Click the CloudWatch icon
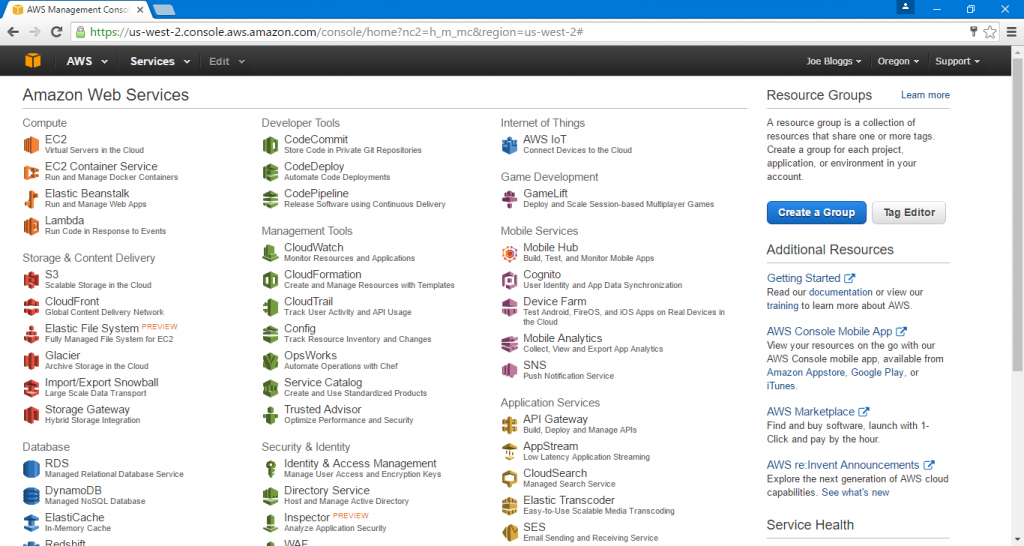 point(270,253)
